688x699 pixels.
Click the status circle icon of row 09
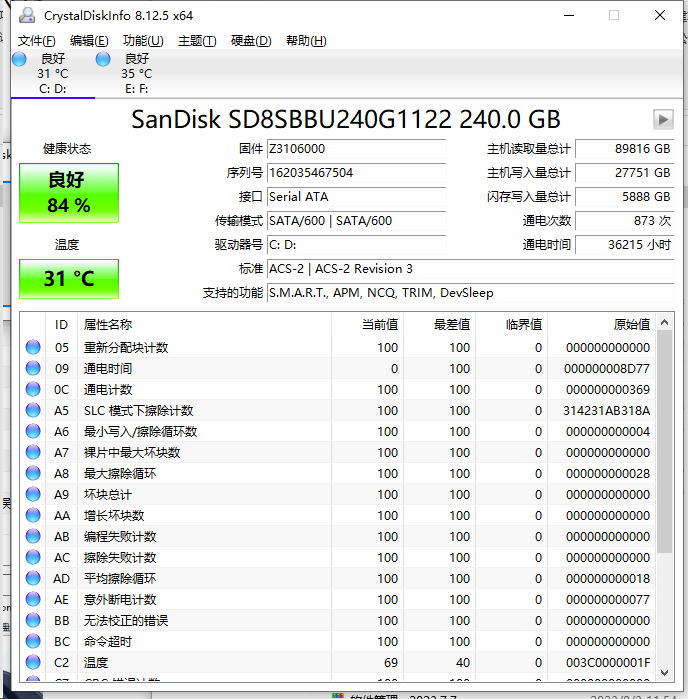33,368
